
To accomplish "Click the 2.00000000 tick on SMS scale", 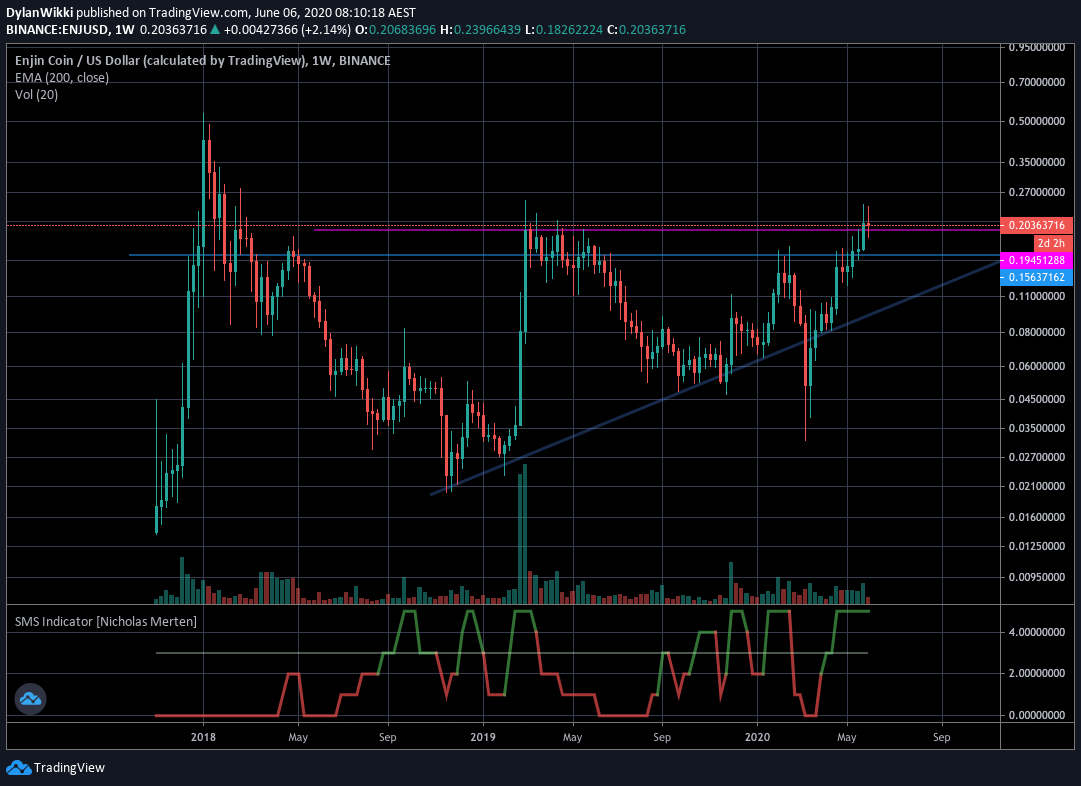I will coord(1037,673).
